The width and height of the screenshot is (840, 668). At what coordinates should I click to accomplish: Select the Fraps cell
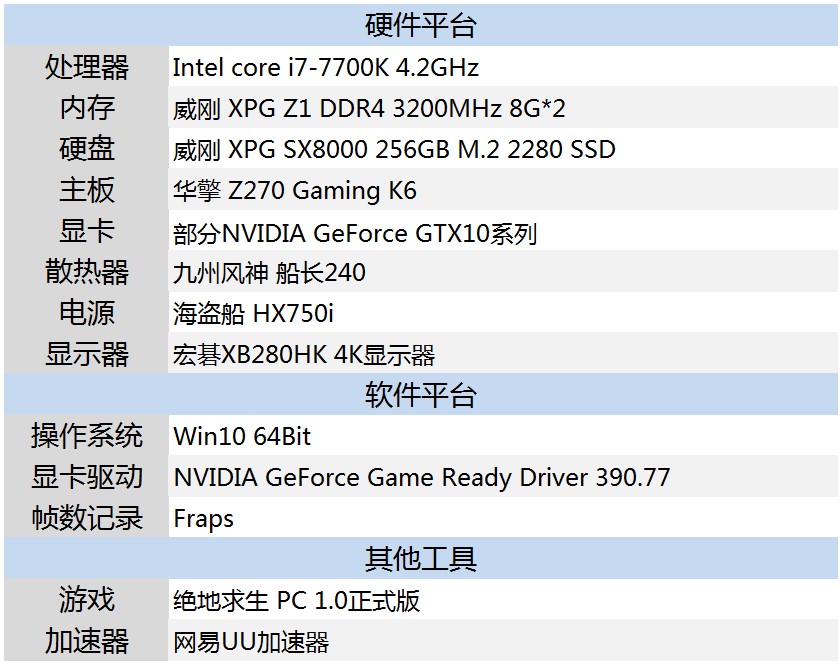(203, 518)
